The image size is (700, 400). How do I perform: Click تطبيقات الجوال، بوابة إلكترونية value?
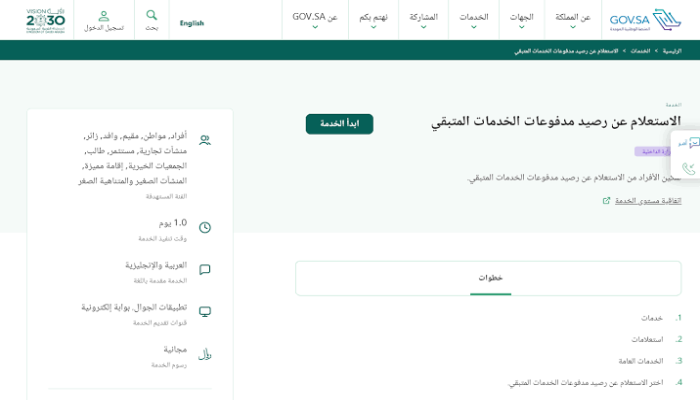(x=134, y=308)
